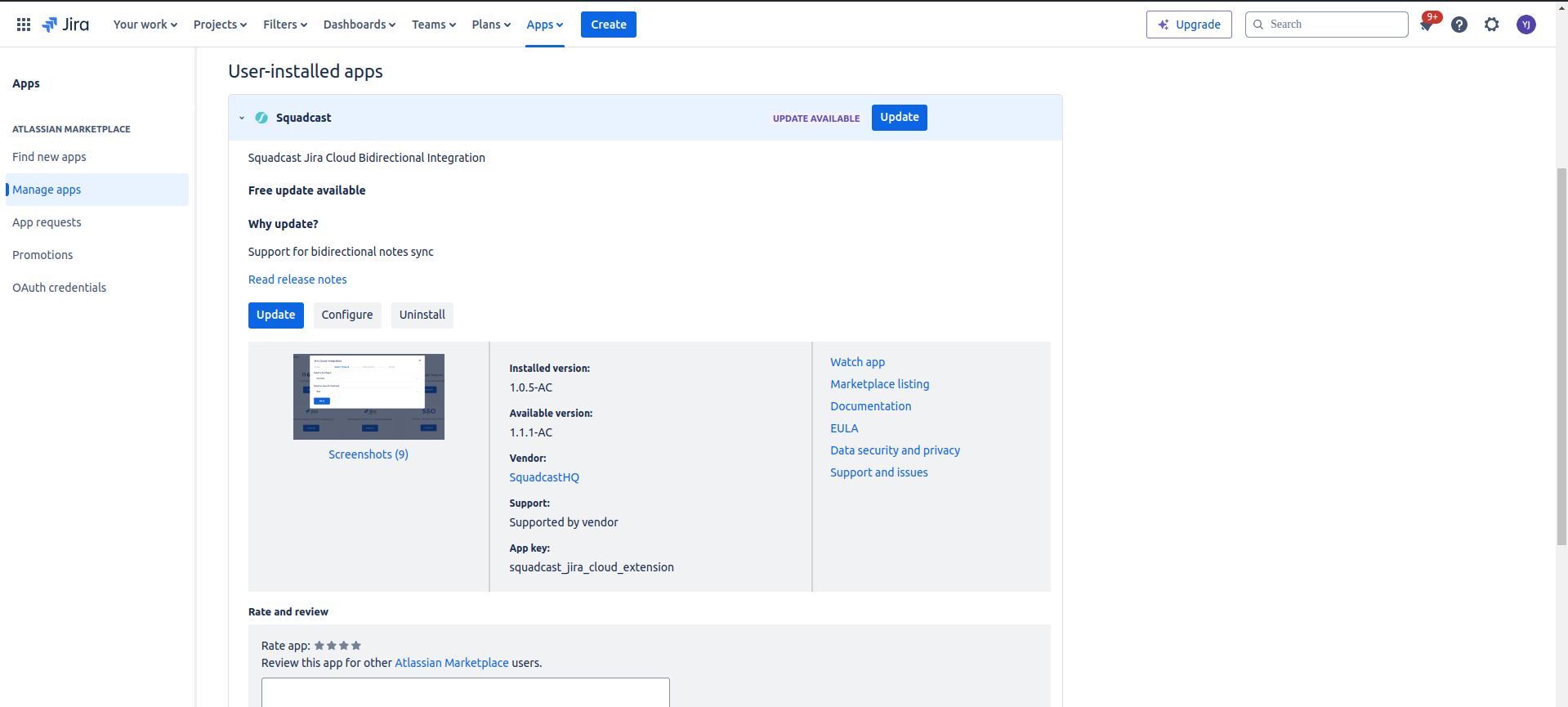The image size is (1568, 707).
Task: Open the Squadcast screenshot thumbnail
Action: (369, 396)
